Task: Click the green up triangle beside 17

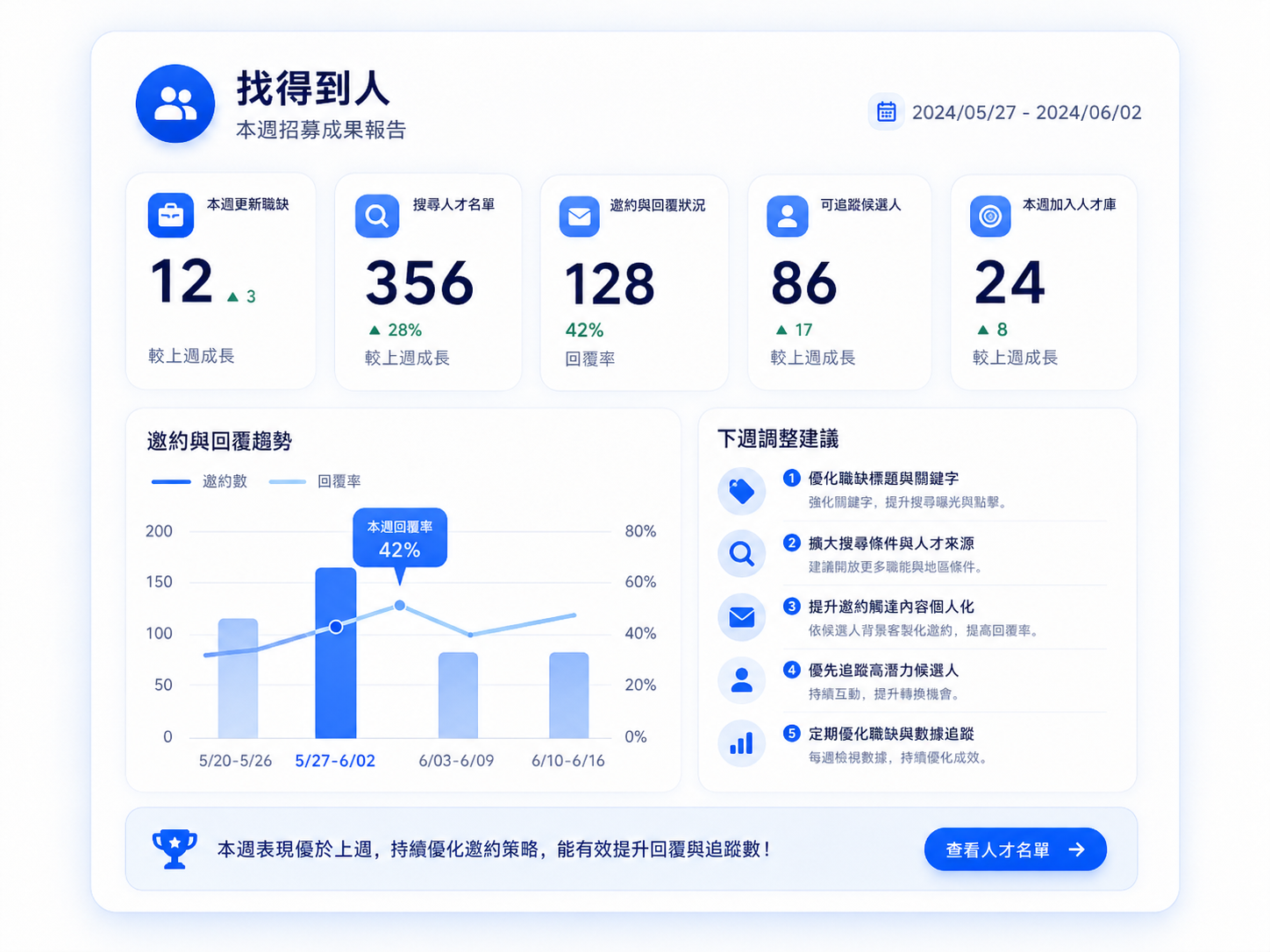Action: tap(781, 330)
